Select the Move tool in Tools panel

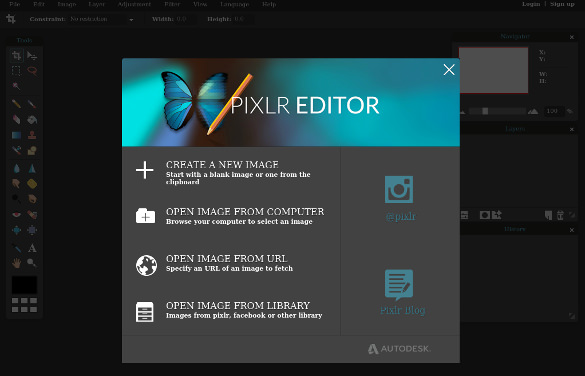pyautogui.click(x=32, y=56)
